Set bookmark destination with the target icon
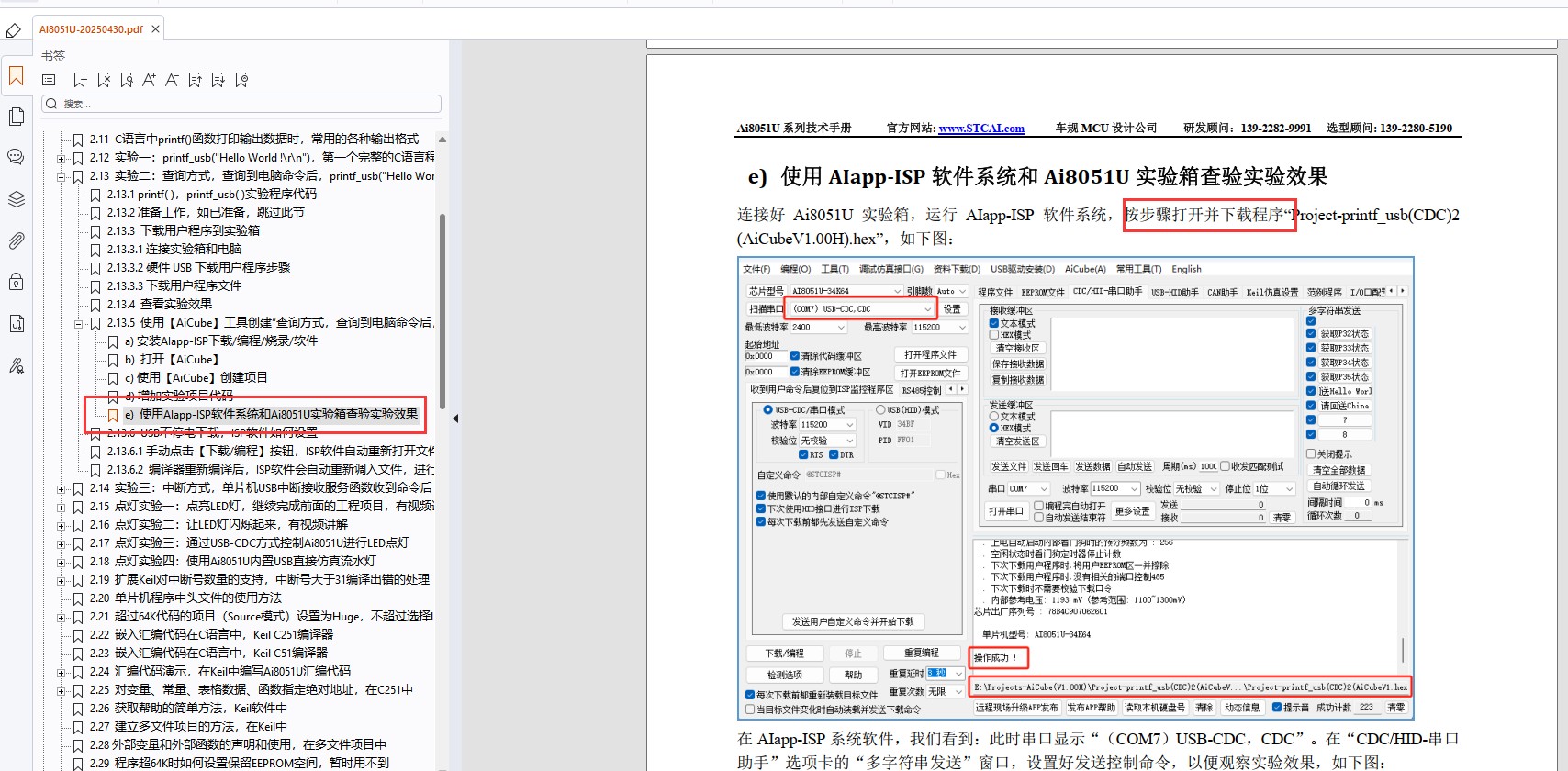 (241, 80)
